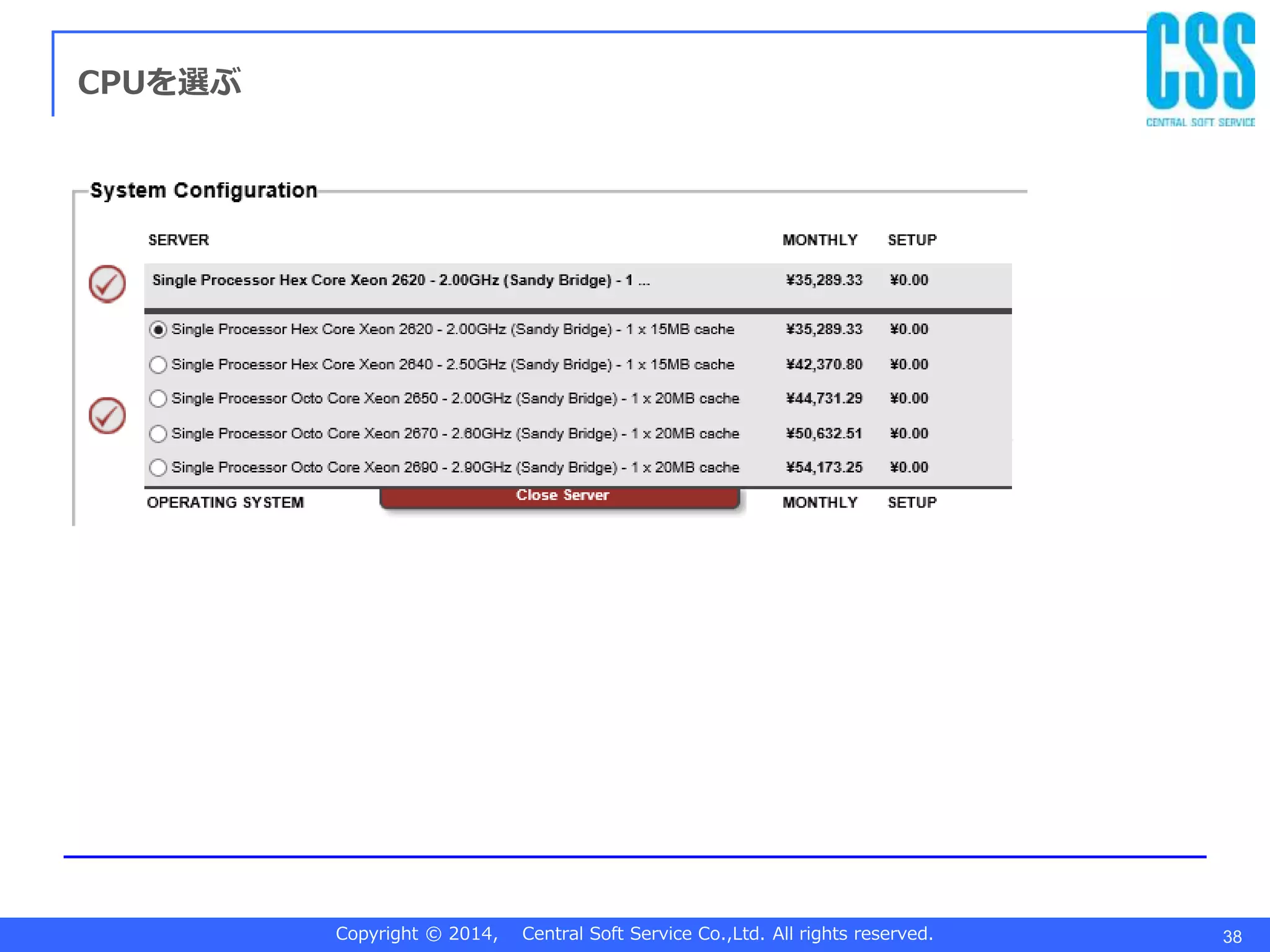Click the red checkmark icon beside the processor list
This screenshot has height=952, width=1270.
coord(107,415)
